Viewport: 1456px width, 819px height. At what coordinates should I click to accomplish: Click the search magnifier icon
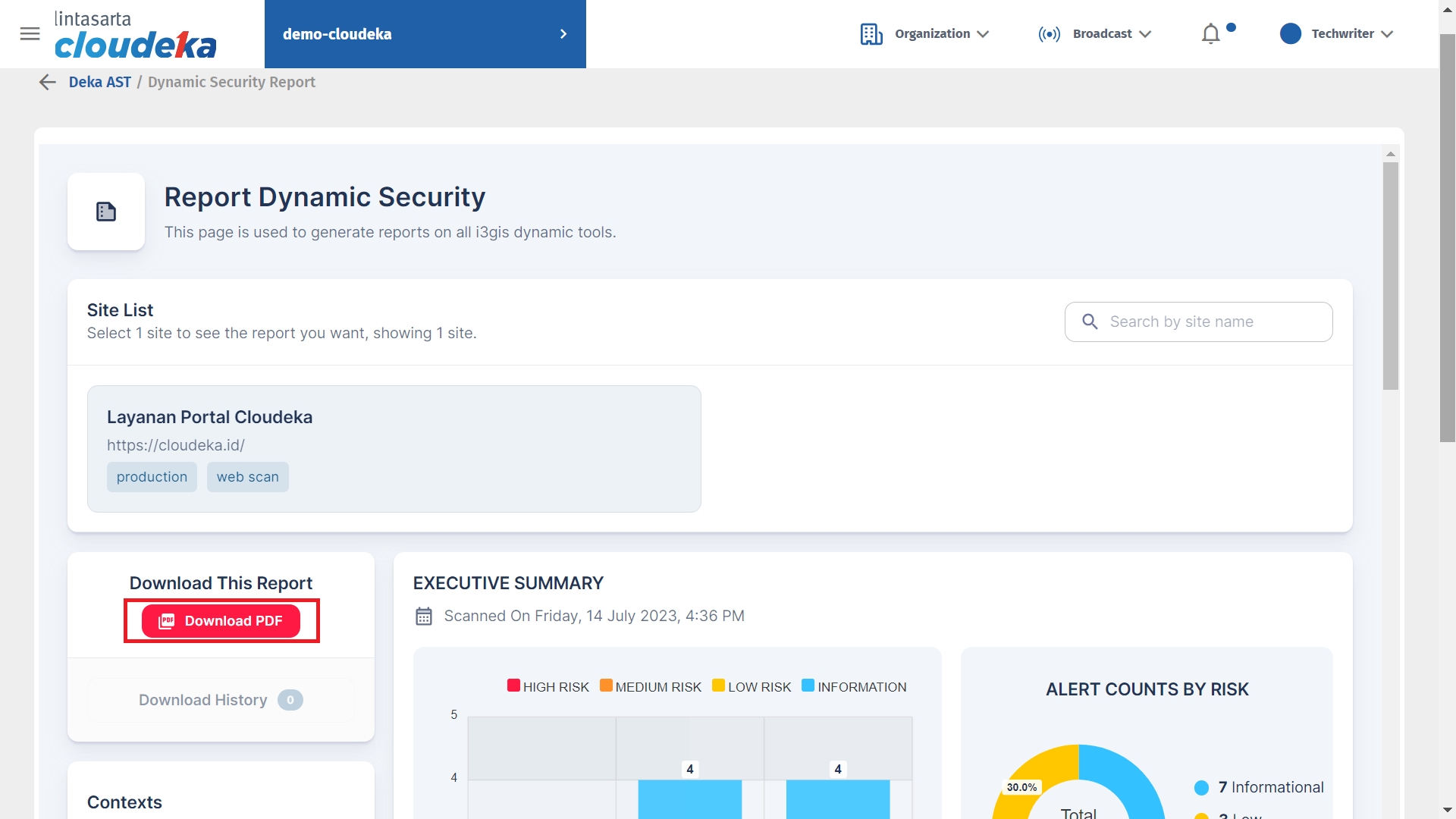click(x=1090, y=322)
